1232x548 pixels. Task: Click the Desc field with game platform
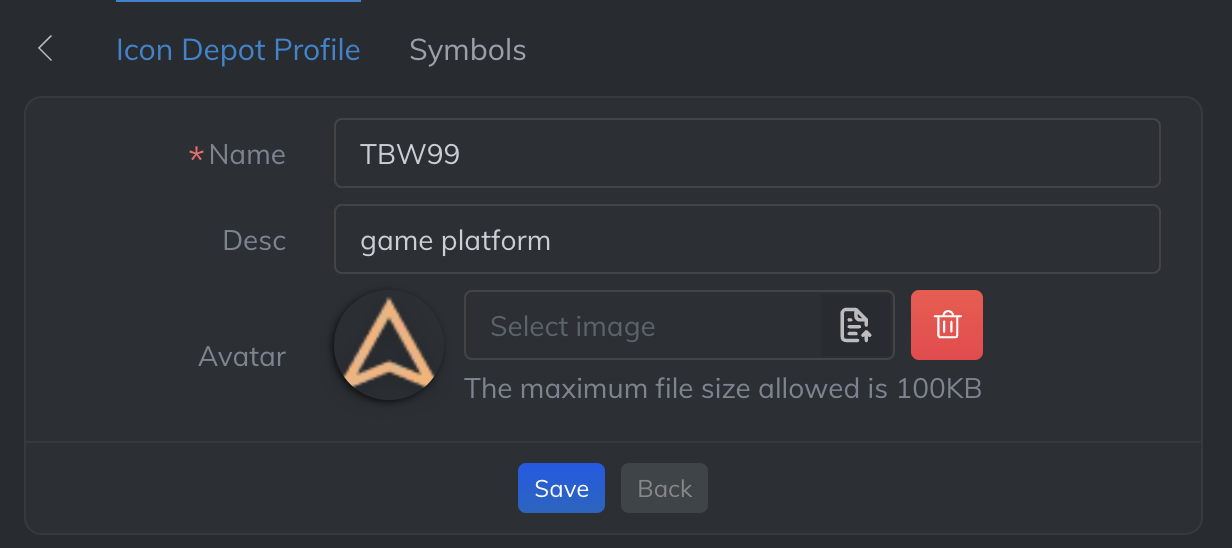(x=746, y=239)
